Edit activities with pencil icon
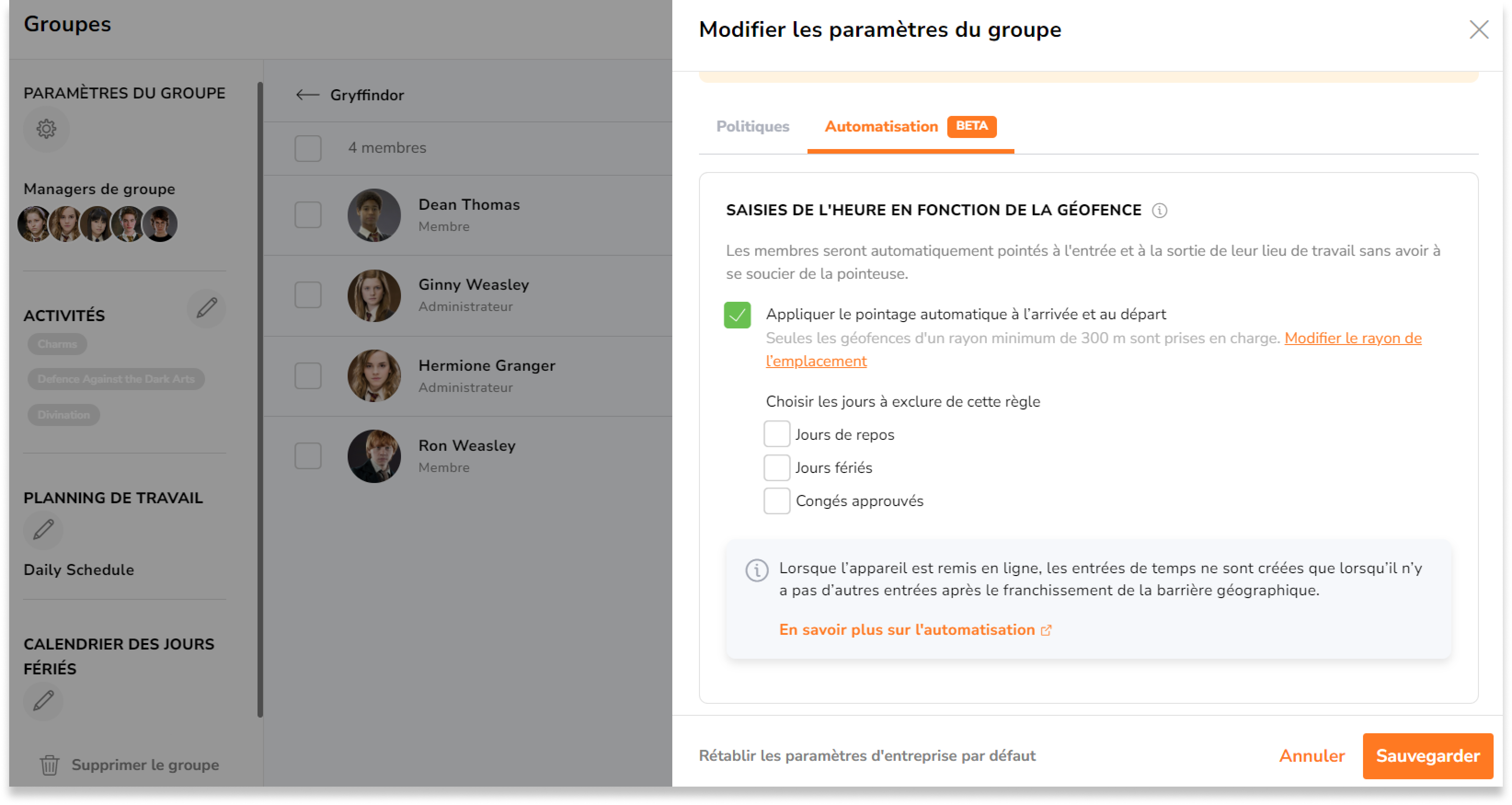Image resolution: width=1512 pixels, height=805 pixels. pyautogui.click(x=206, y=308)
